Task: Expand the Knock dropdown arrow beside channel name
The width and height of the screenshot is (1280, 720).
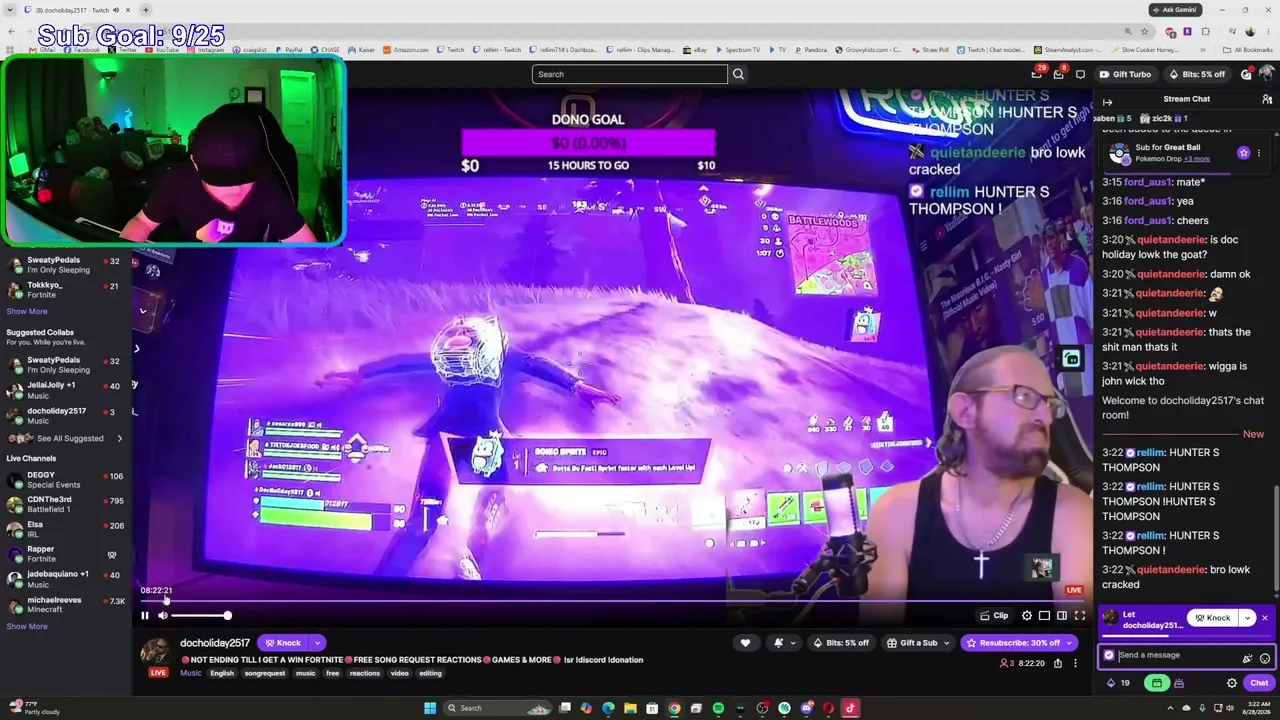Action: 317,643
